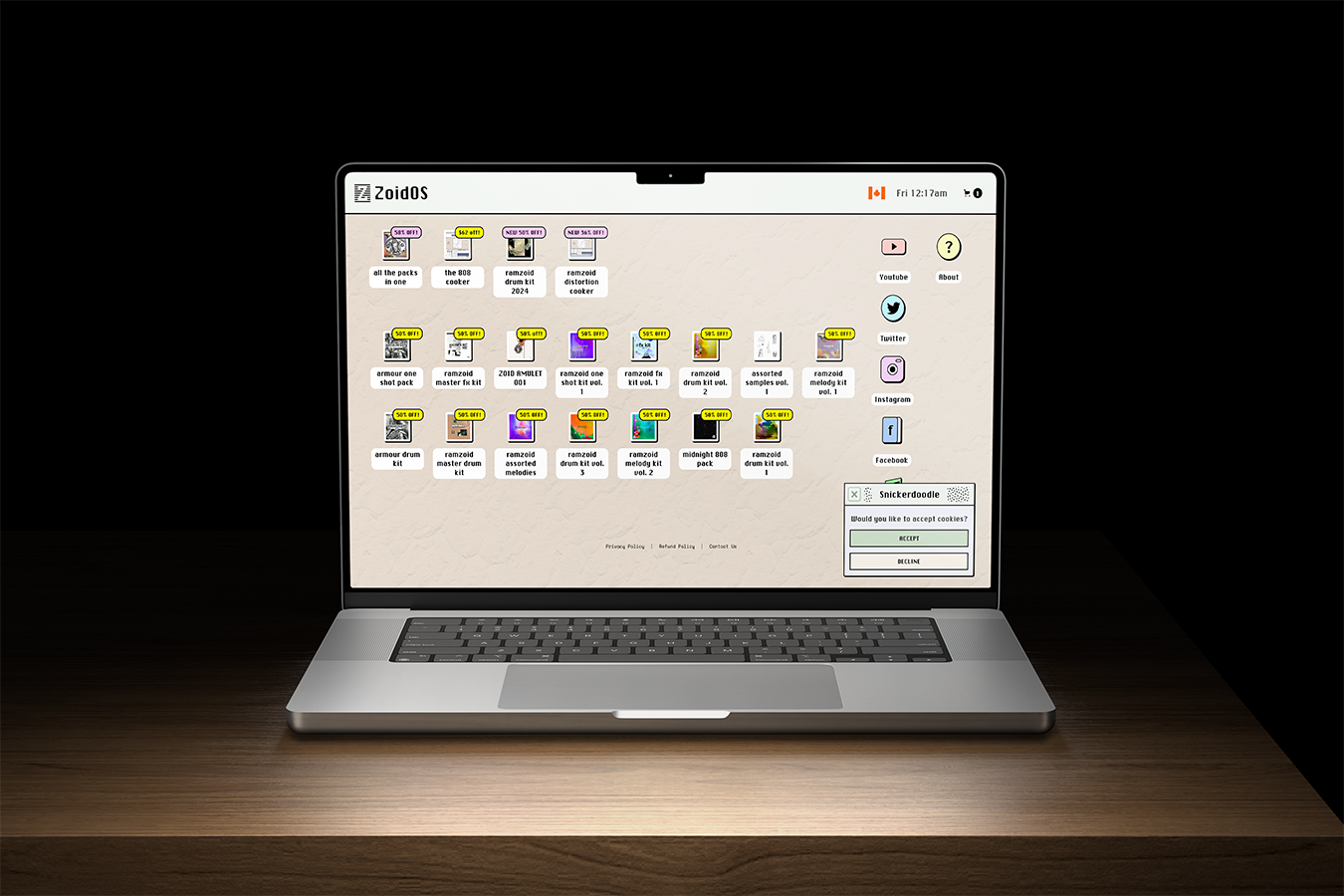Click the ZoidOS logo
Viewport: 1344px width, 896px height.
(391, 193)
